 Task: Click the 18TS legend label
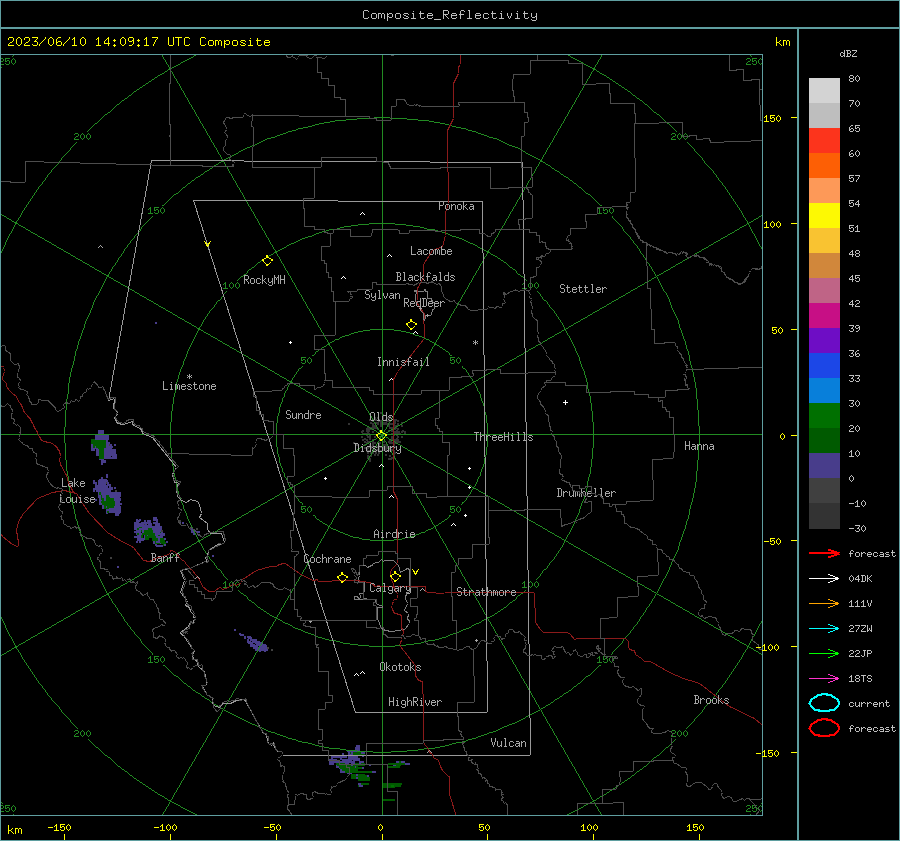[860, 679]
